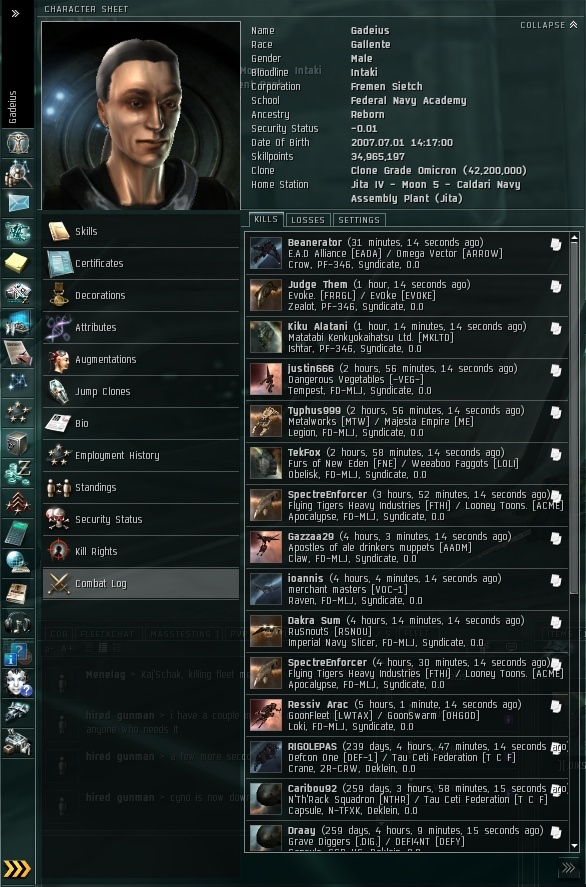
Task: Open the calculator icon in sidebar
Action: pyautogui.click(x=18, y=533)
